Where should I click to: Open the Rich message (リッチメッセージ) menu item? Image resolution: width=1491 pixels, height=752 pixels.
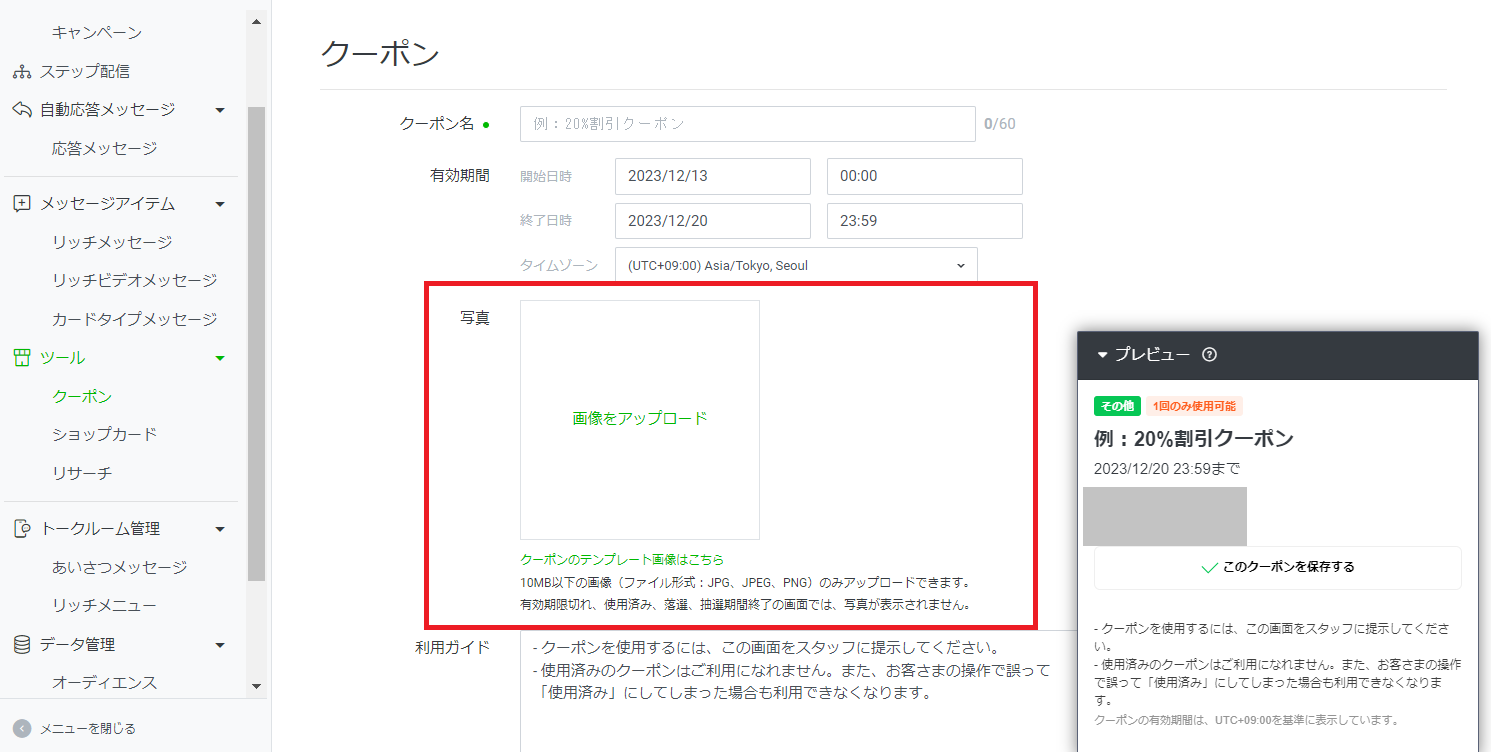pos(112,242)
